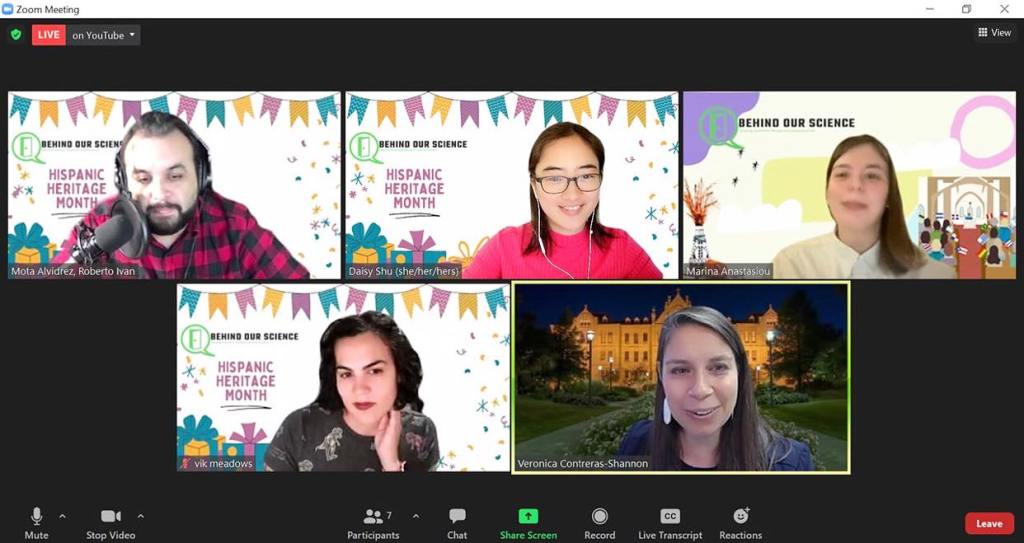This screenshot has width=1024, height=543.
Task: Open the Participants list
Action: click(375, 523)
